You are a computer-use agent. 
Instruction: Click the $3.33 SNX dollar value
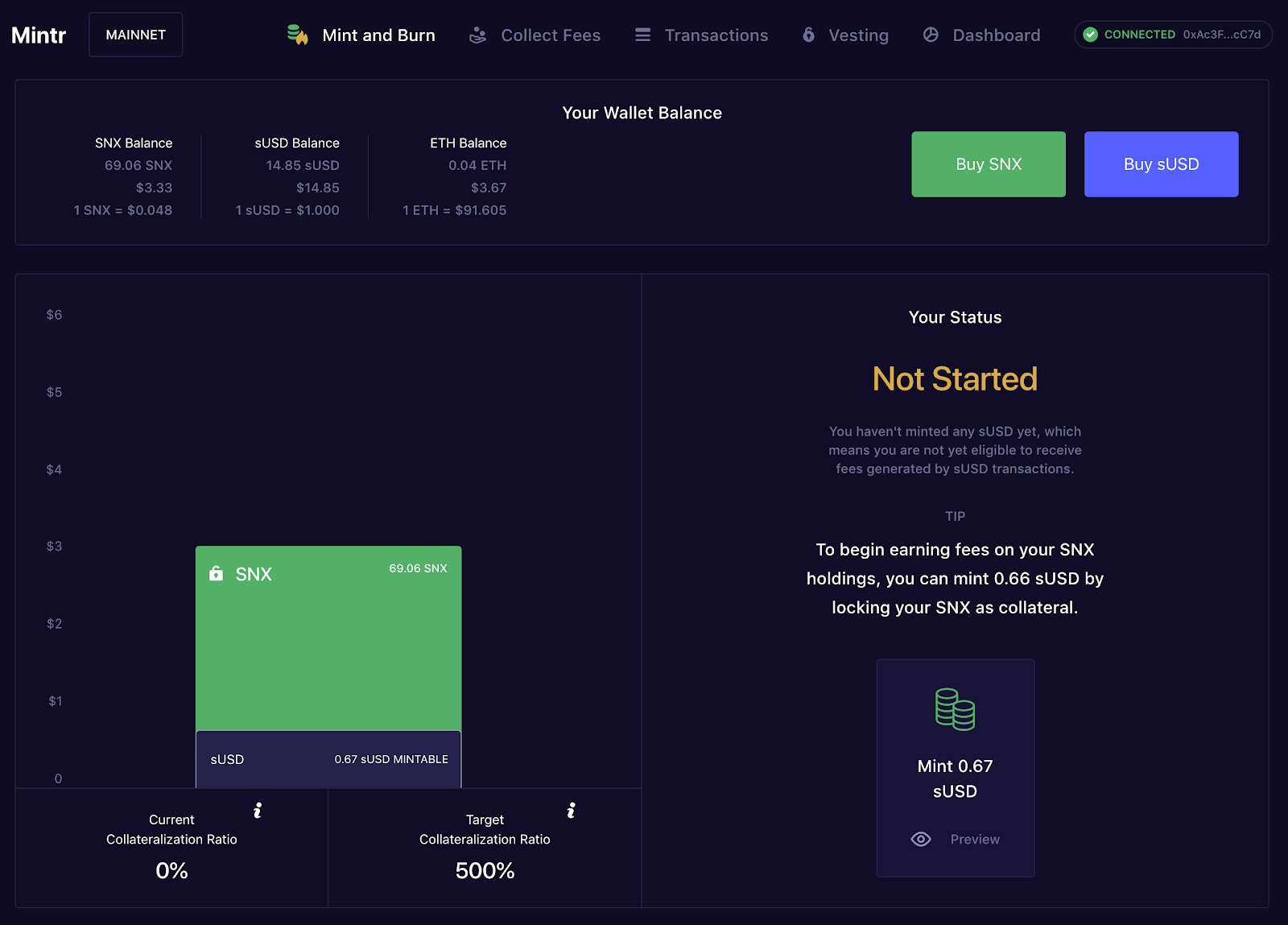[x=154, y=188]
